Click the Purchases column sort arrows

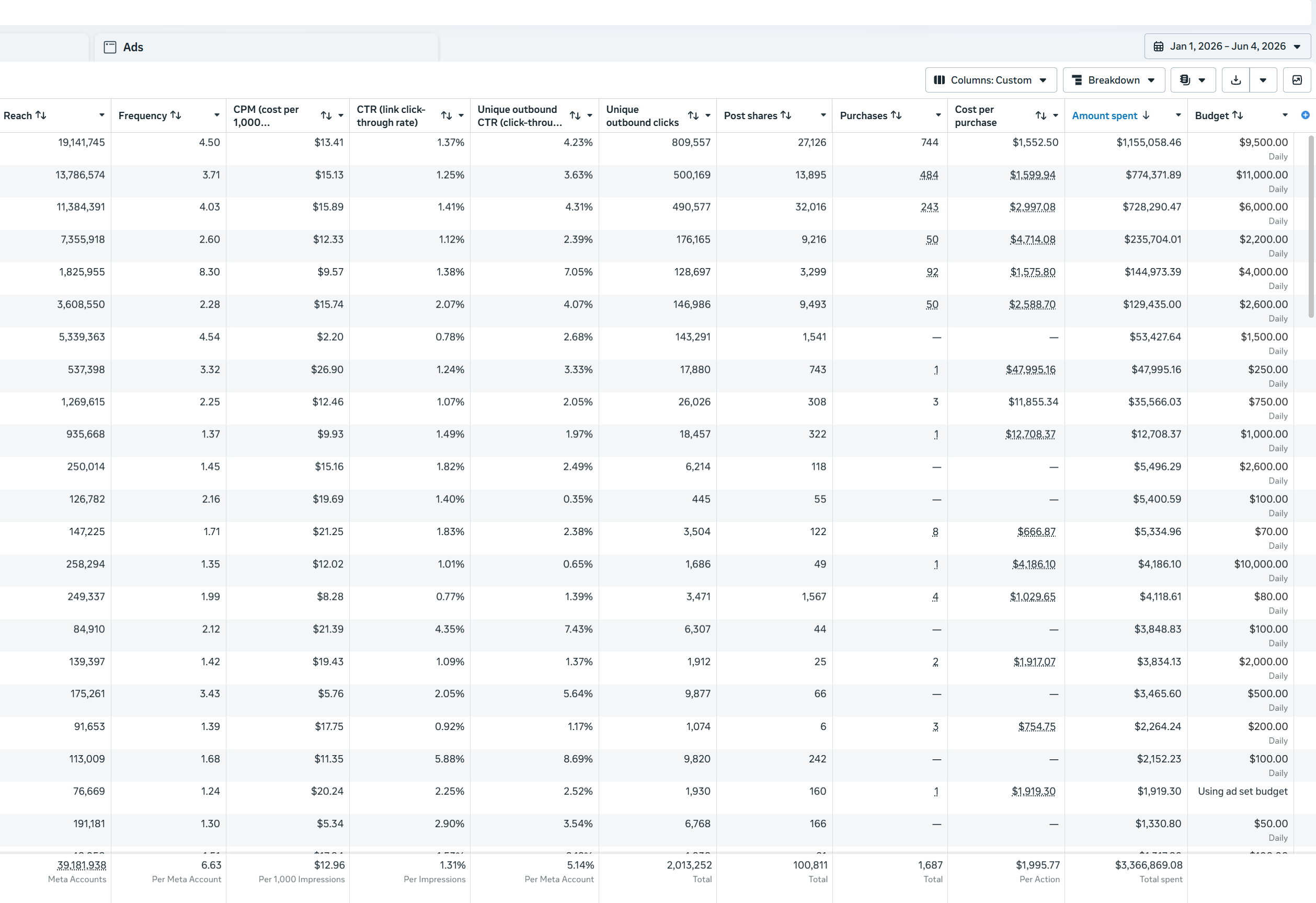(x=896, y=115)
